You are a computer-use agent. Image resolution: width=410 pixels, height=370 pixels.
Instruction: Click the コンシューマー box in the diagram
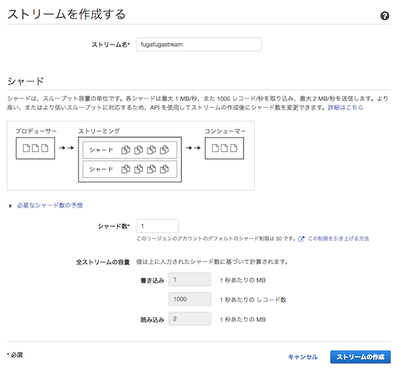(224, 148)
